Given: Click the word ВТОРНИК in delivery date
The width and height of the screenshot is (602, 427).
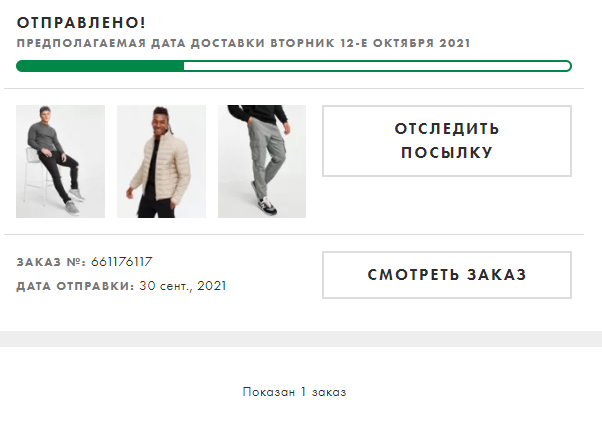Looking at the screenshot, I should [x=303, y=43].
